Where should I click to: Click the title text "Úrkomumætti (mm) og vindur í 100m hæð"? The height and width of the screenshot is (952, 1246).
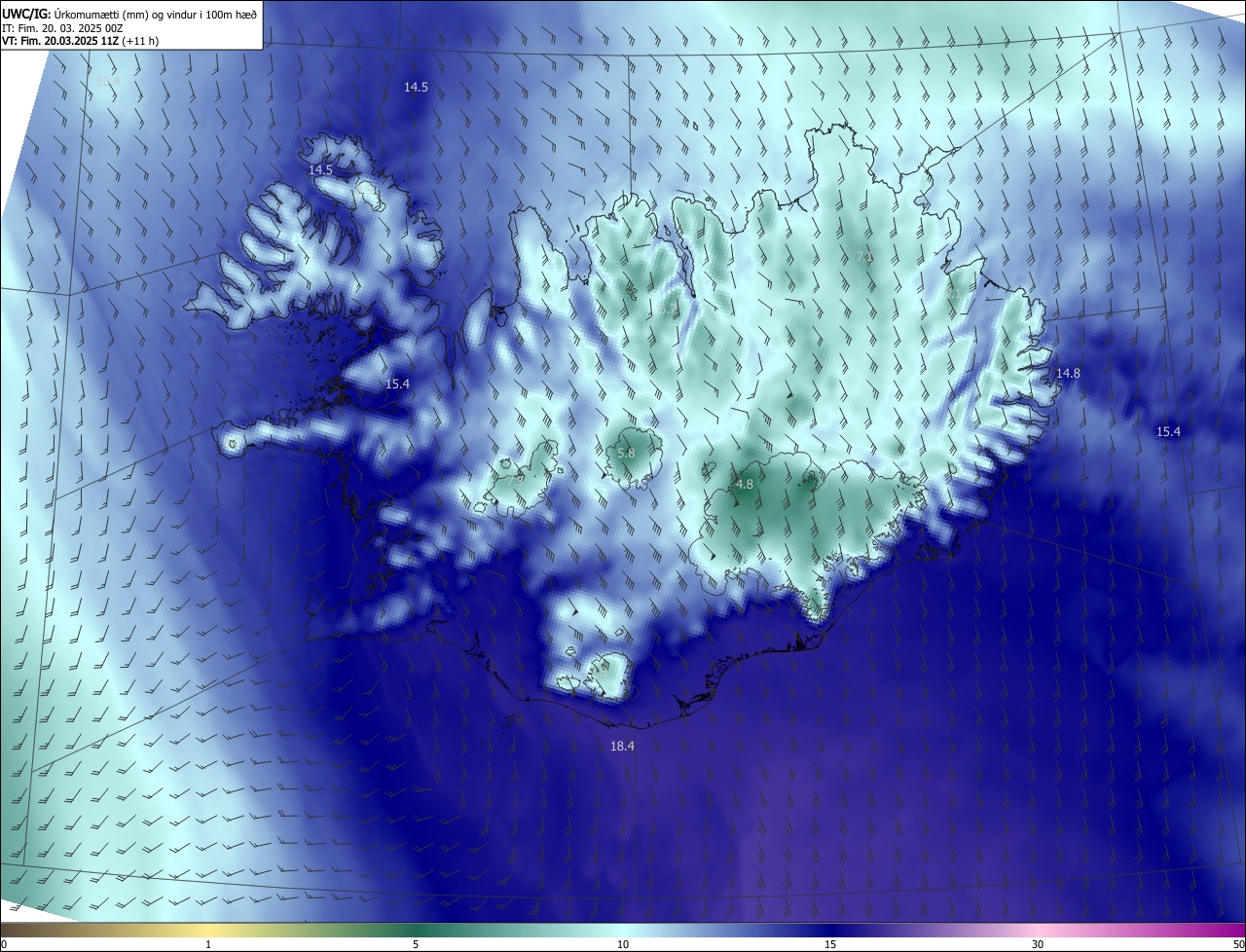[156, 15]
